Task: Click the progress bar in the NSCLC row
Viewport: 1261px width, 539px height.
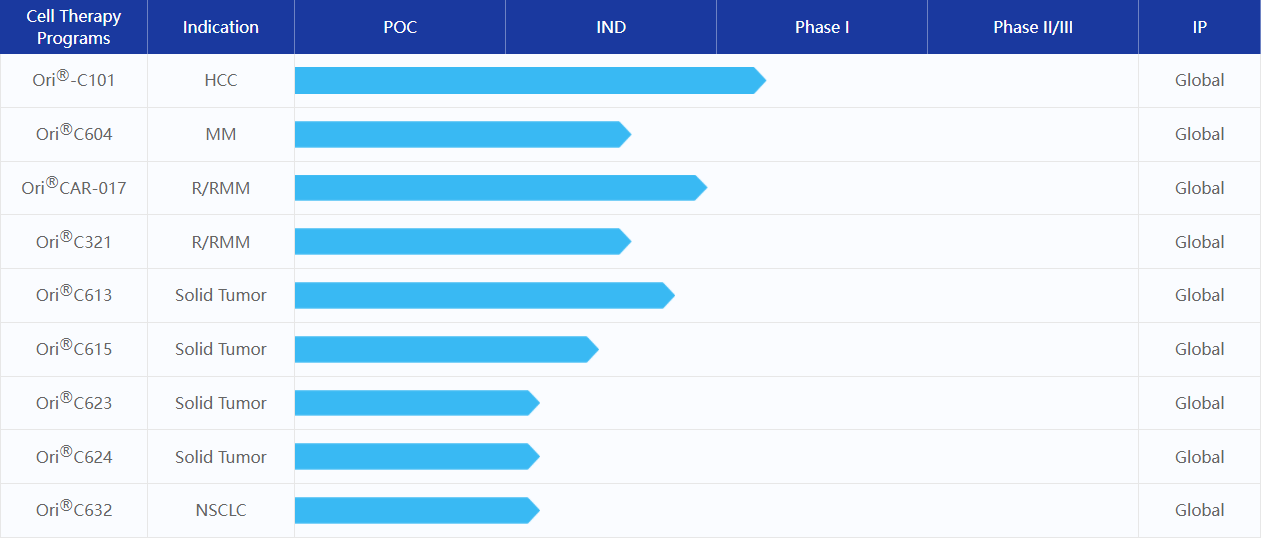Action: (x=415, y=510)
